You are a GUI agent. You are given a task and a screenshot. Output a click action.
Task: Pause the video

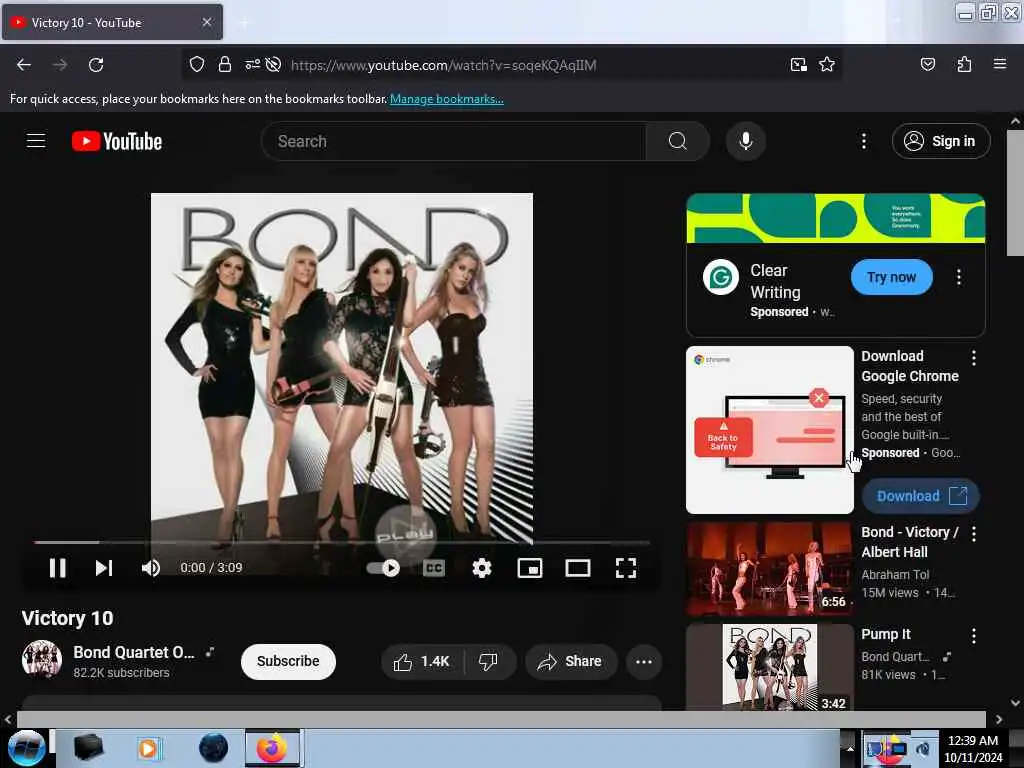click(57, 568)
